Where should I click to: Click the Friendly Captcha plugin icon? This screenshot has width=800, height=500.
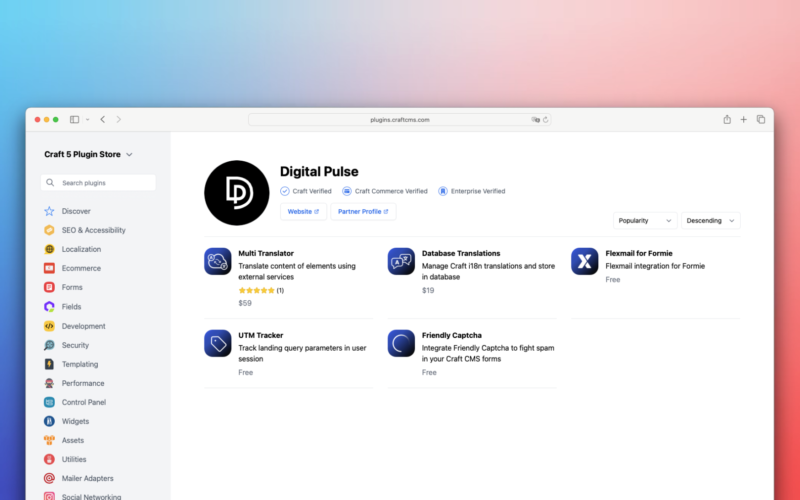pos(401,343)
